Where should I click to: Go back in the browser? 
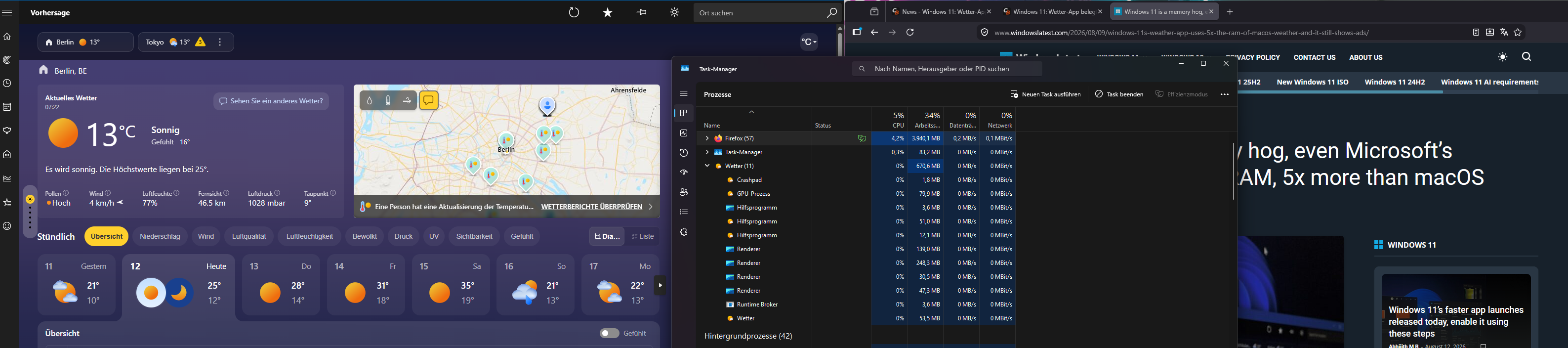tap(874, 32)
